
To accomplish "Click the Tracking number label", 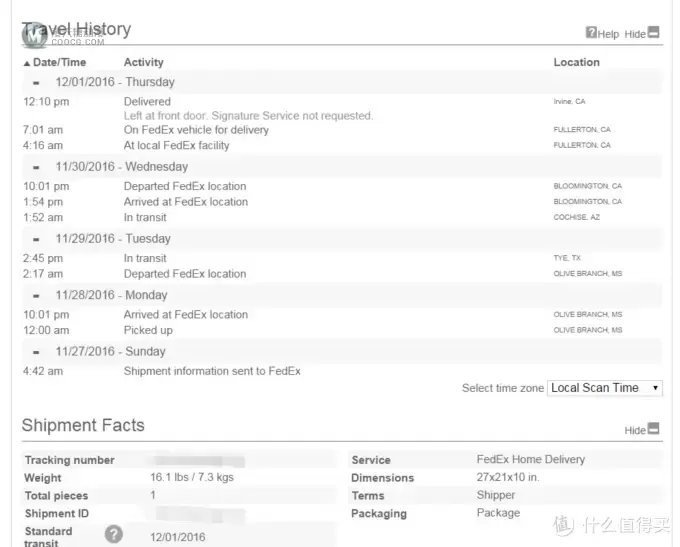I will pyautogui.click(x=69, y=460).
